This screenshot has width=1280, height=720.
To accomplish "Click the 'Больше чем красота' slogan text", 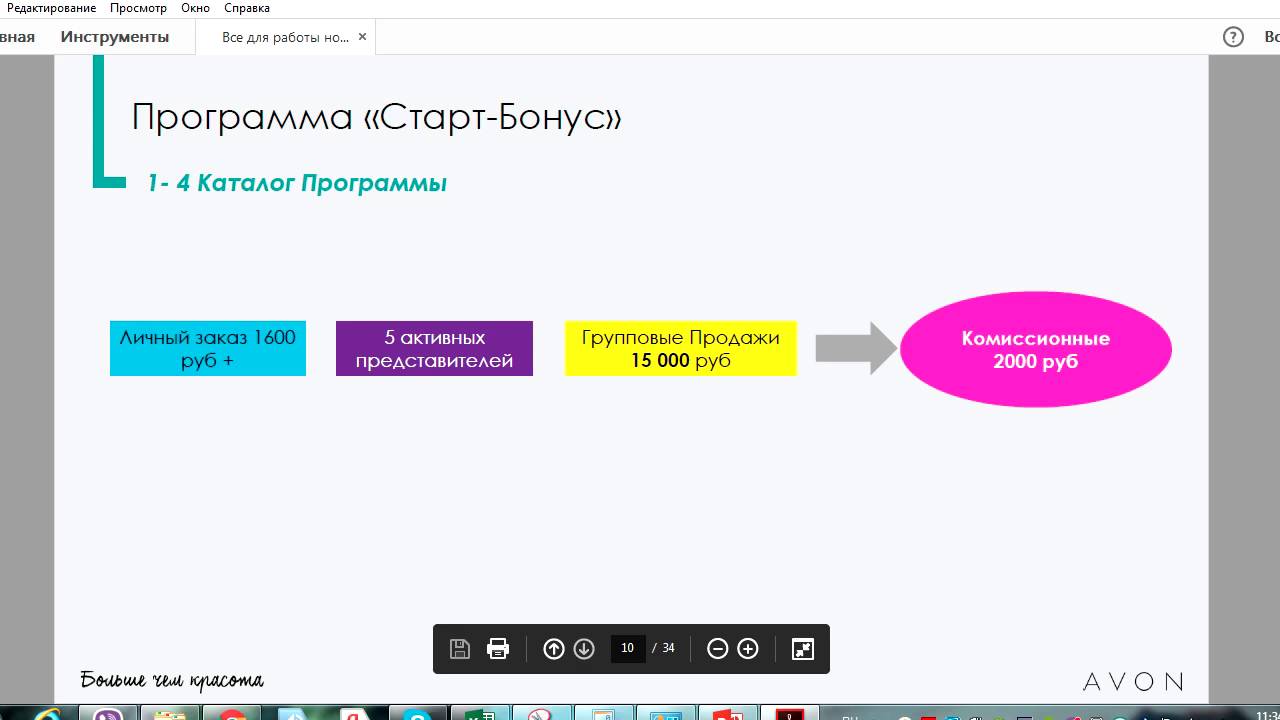I will pyautogui.click(x=172, y=681).
